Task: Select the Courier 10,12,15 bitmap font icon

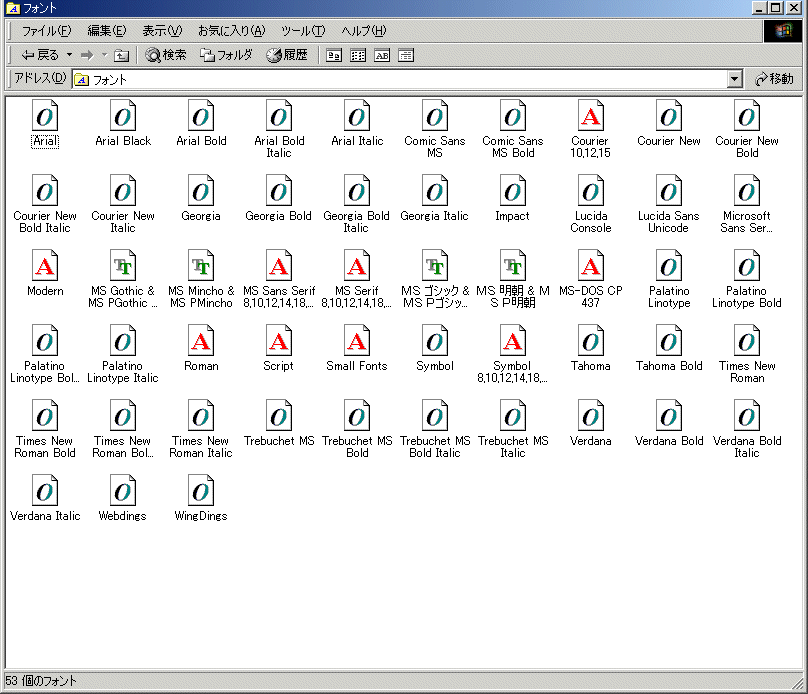Action: click(591, 115)
